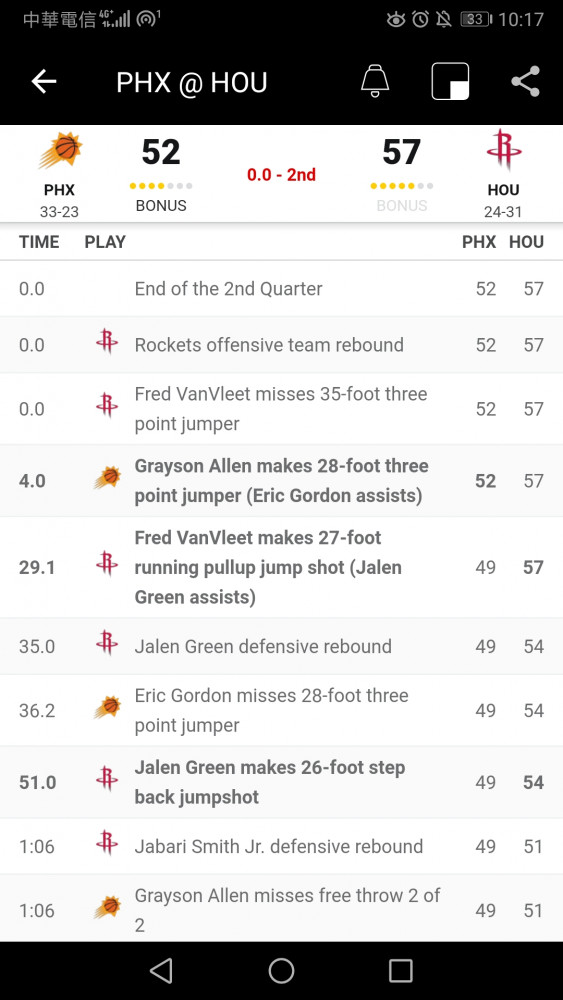The width and height of the screenshot is (563, 1000).
Task: Open game alerts via bell icon
Action: (375, 82)
